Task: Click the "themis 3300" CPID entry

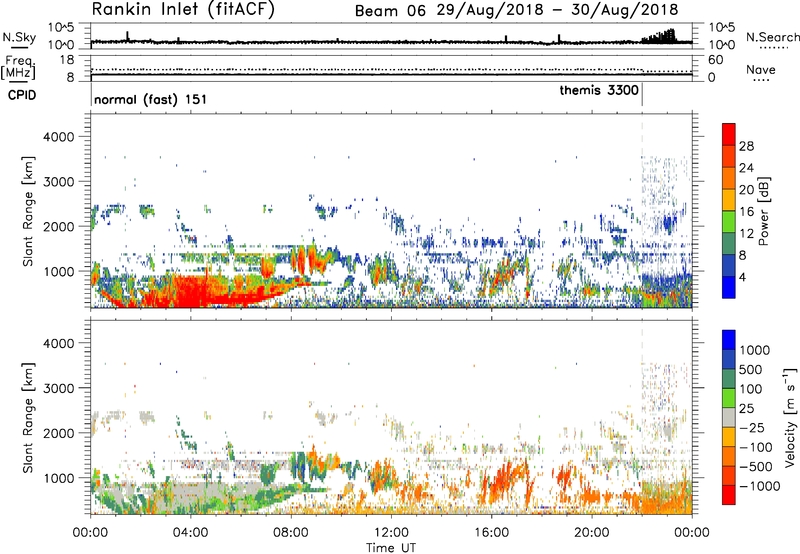Action: [599, 90]
